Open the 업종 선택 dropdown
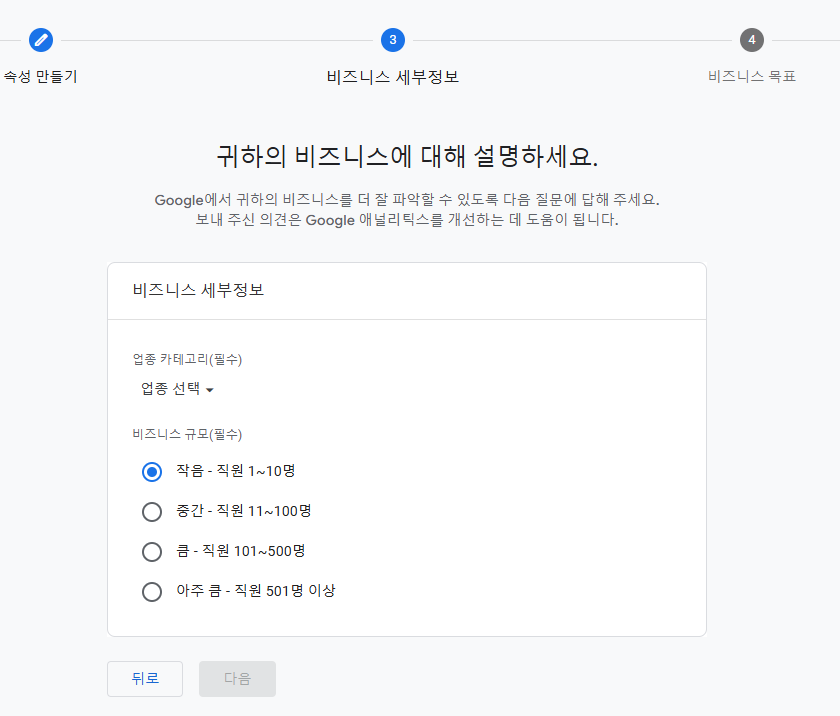 (x=177, y=389)
